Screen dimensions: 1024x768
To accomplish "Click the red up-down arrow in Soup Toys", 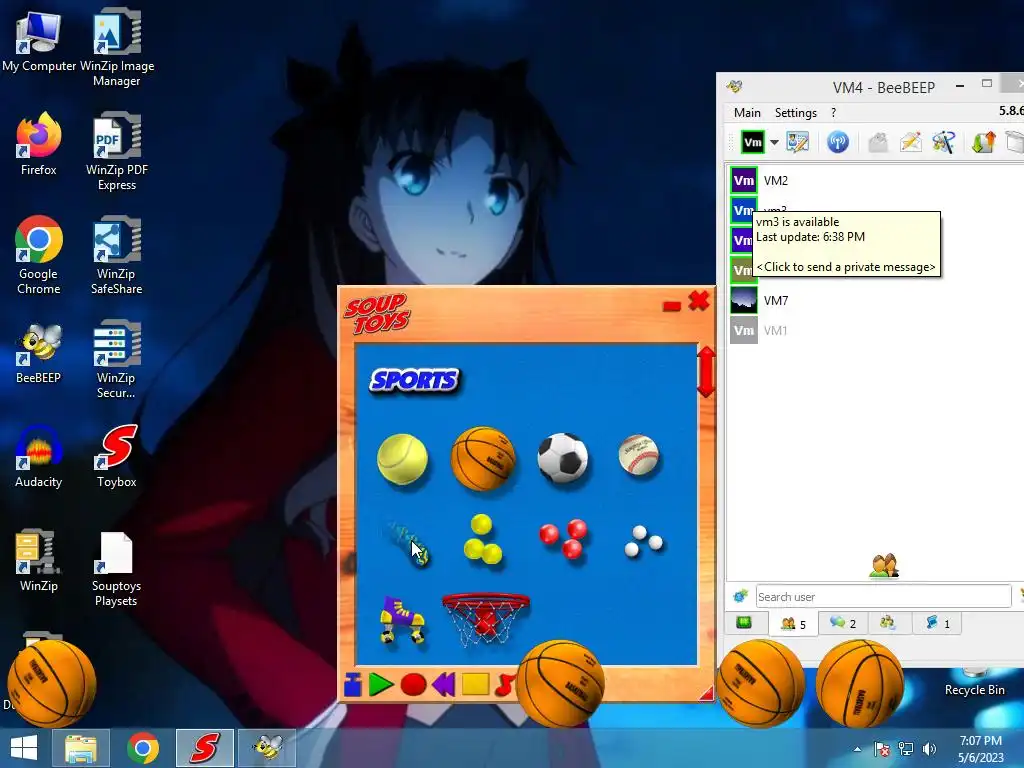I will [706, 372].
